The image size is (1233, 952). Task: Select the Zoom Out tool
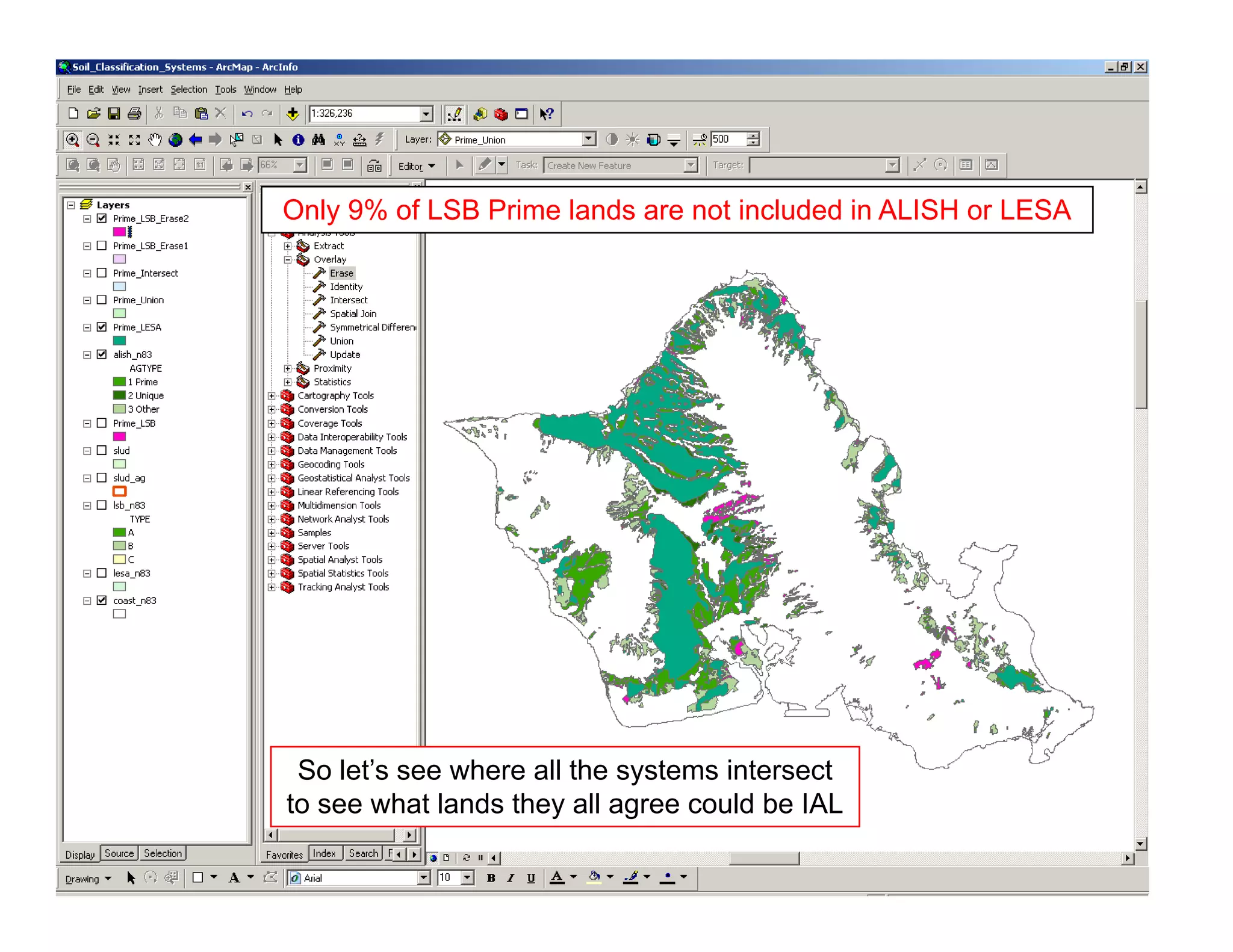[x=93, y=140]
